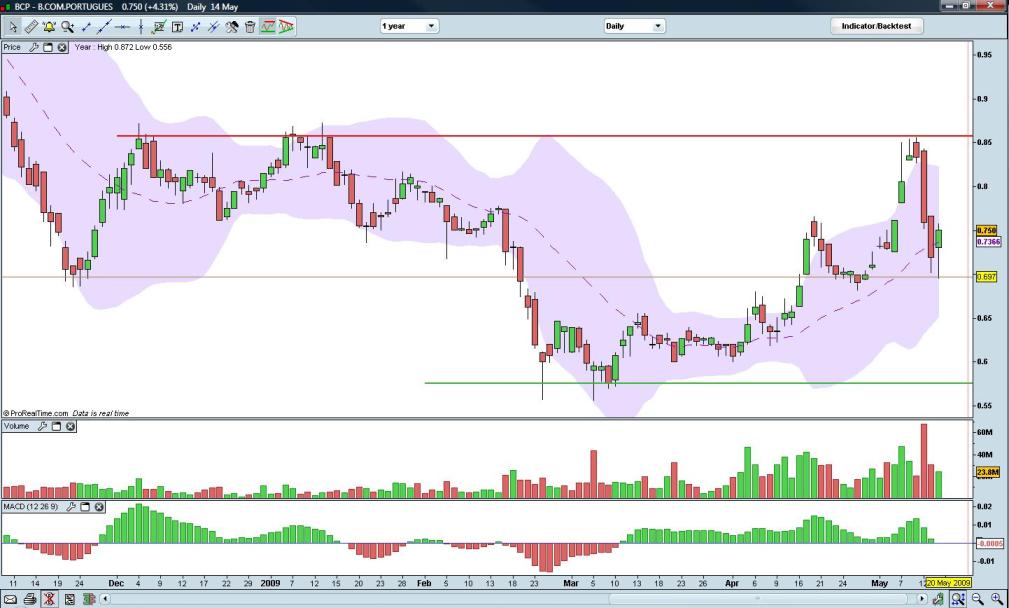The height and width of the screenshot is (608, 1009).
Task: Click the green hand icon in bottom bar
Action: pyautogui.click(x=939, y=600)
